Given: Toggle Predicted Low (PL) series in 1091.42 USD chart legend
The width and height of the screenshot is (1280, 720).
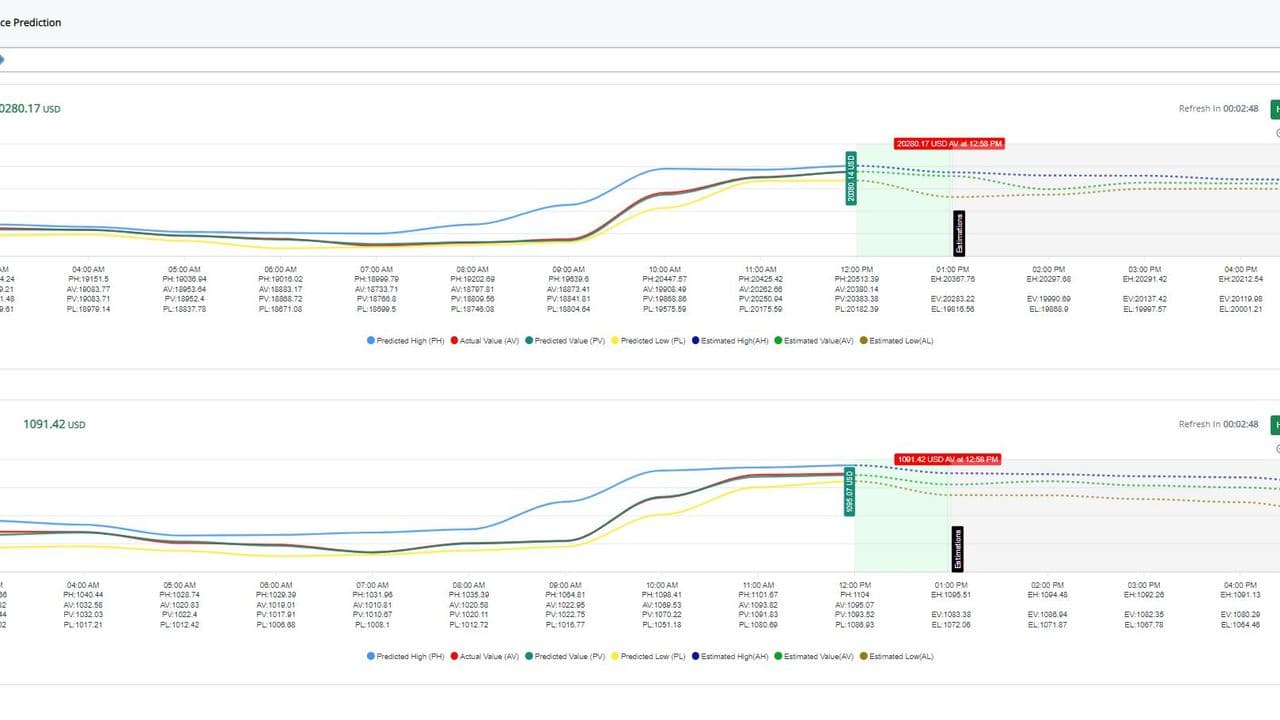Looking at the screenshot, I should click(x=647, y=657).
